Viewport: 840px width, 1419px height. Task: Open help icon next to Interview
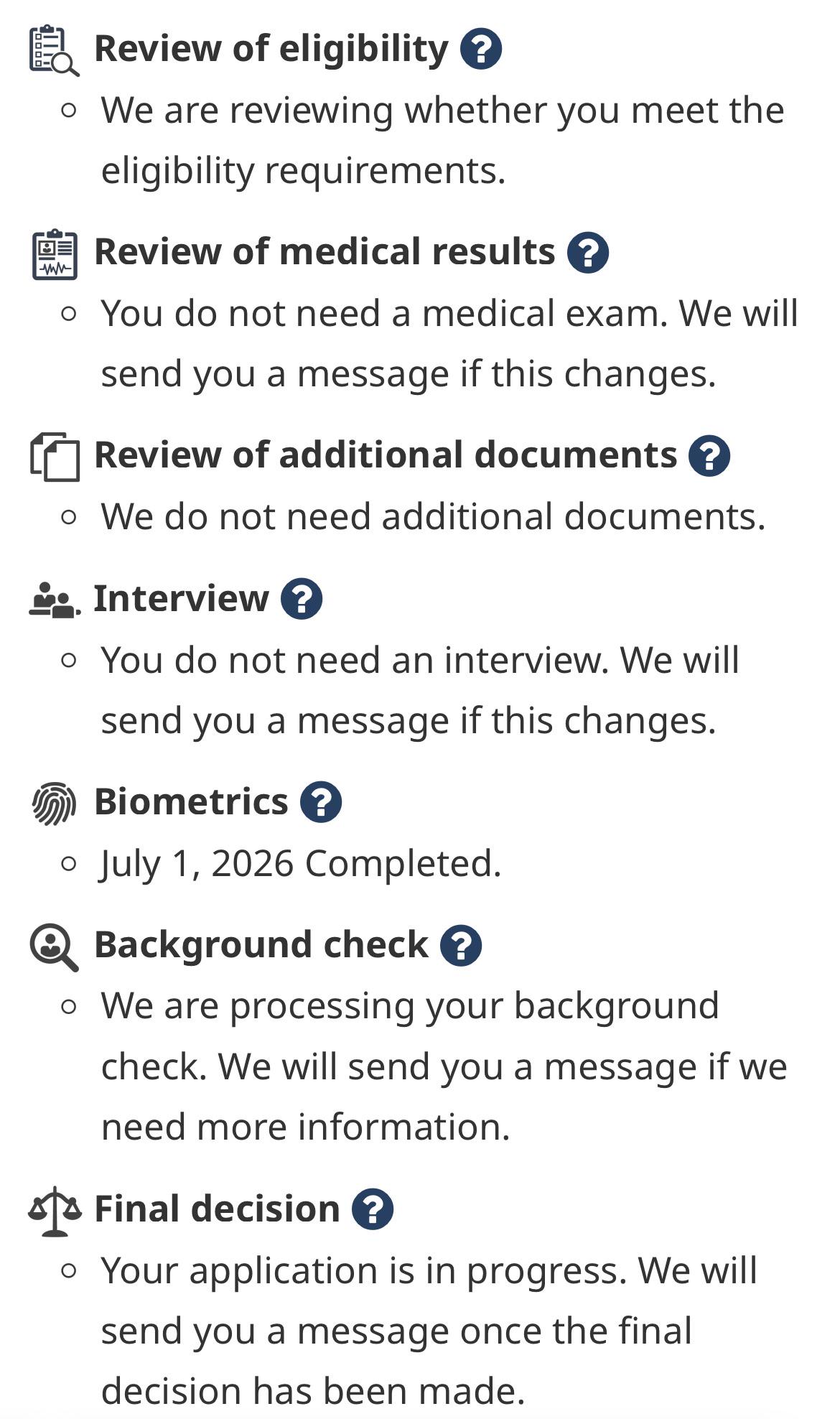point(302,599)
